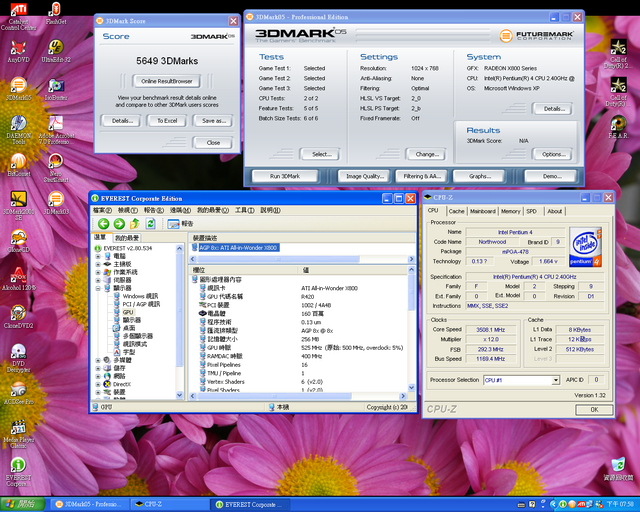
Task: Expand the 網路 node in EVEREST tree
Action: tap(98, 376)
